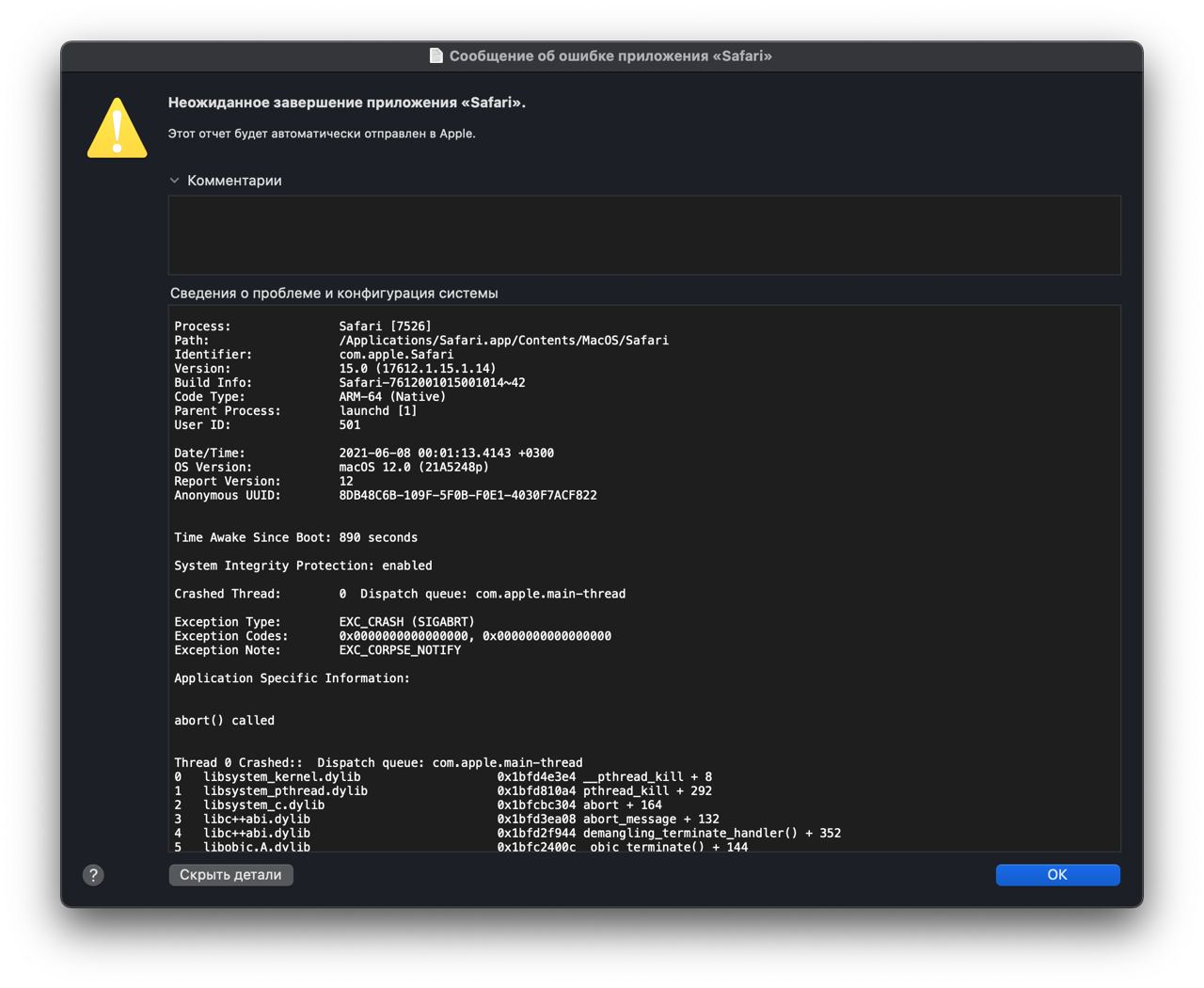Click stack frame 'libsystem_c.dylib'

click(264, 806)
